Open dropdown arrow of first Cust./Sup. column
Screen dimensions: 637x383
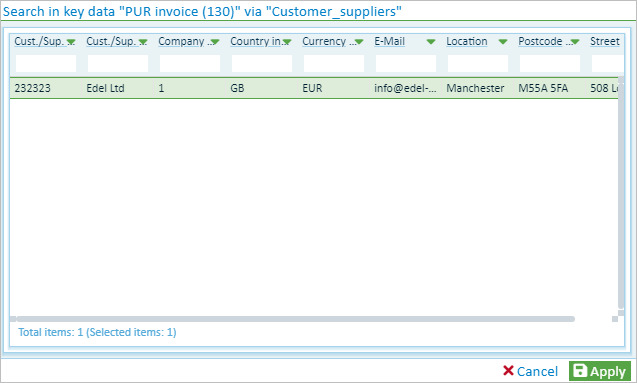71,42
